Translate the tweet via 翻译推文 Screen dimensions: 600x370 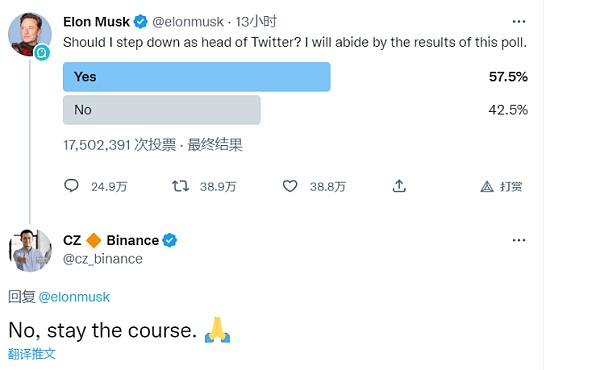click(32, 354)
